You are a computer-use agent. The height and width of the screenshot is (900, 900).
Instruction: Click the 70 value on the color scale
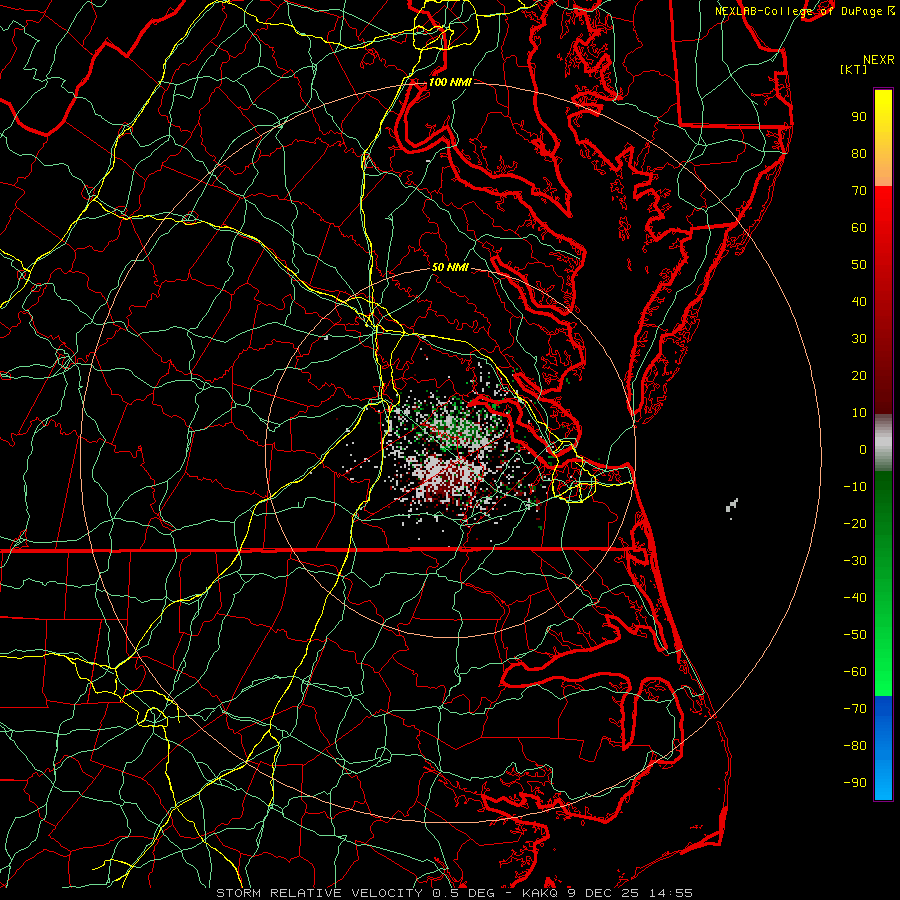click(859, 191)
